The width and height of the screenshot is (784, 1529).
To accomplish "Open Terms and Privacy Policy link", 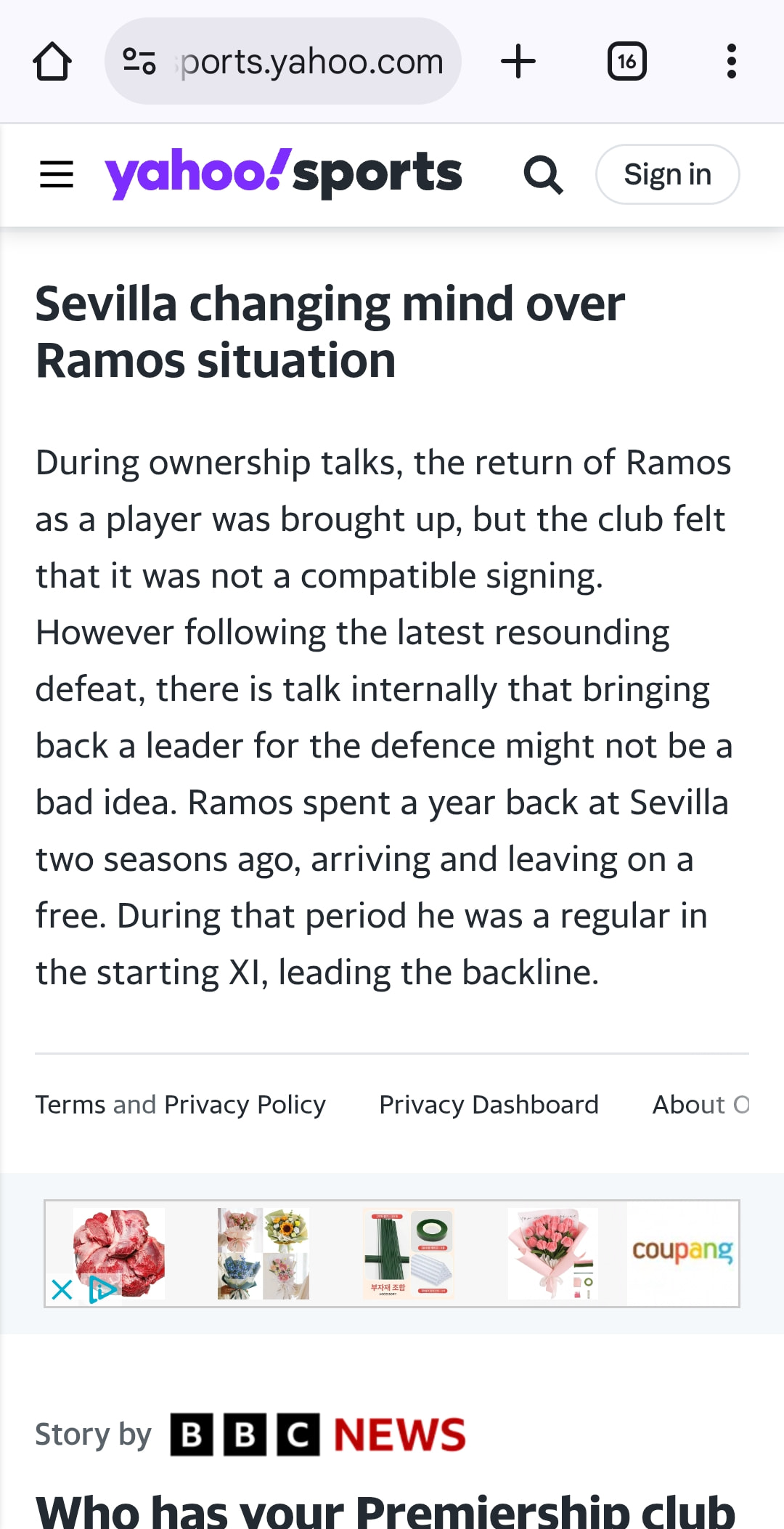I will 181,1105.
